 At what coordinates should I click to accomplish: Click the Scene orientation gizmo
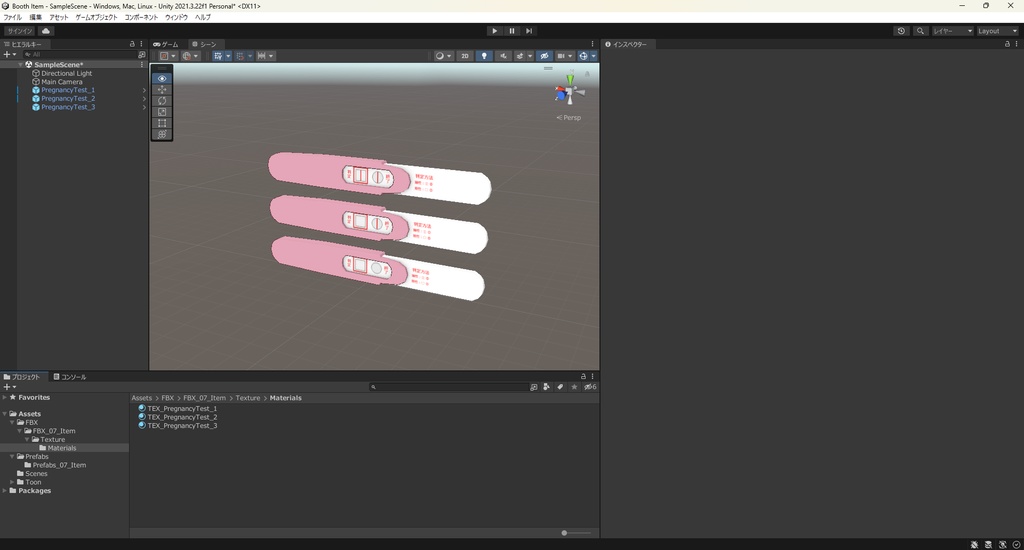pos(569,93)
